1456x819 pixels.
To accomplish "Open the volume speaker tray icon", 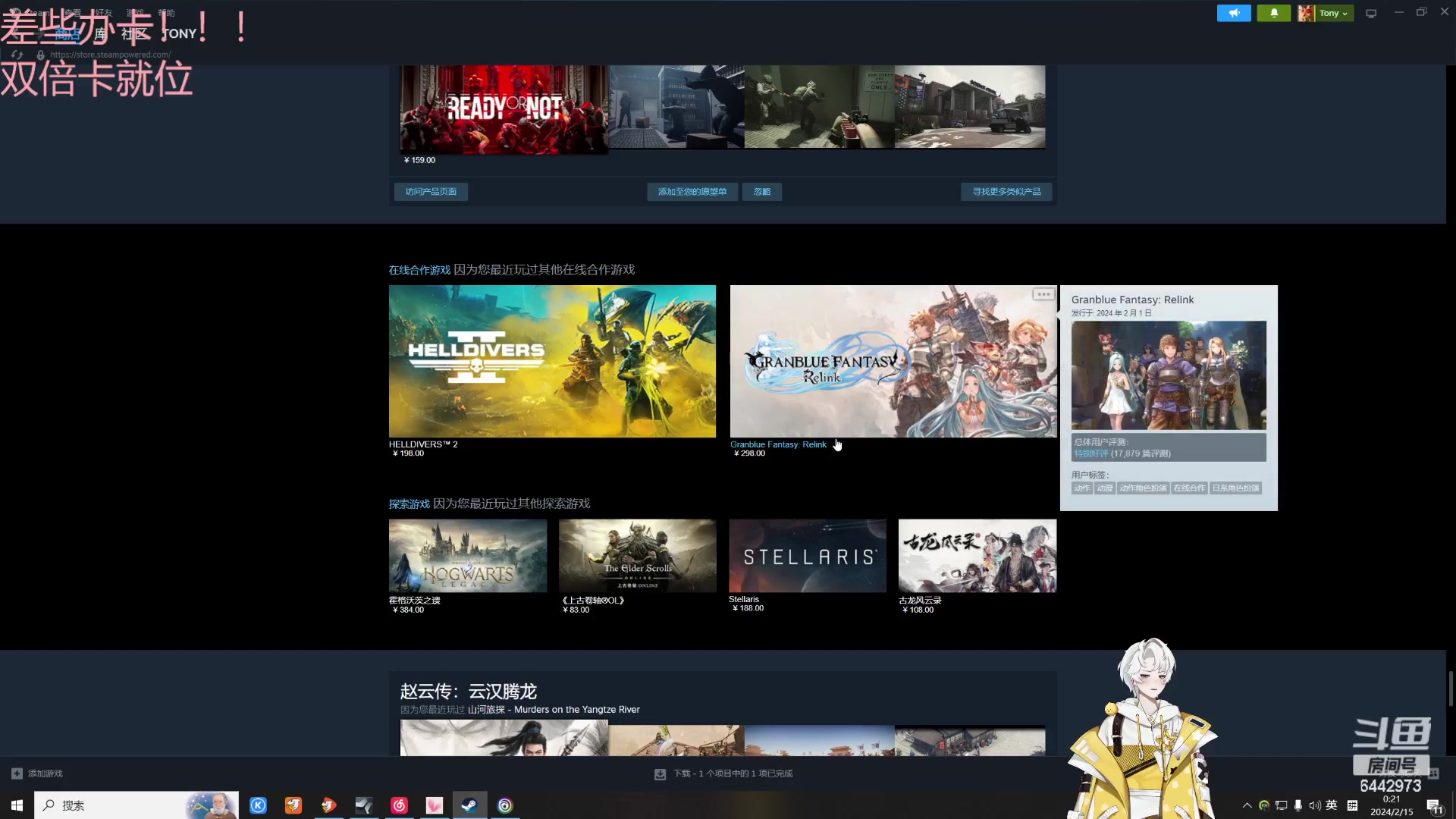I will coord(1314,805).
